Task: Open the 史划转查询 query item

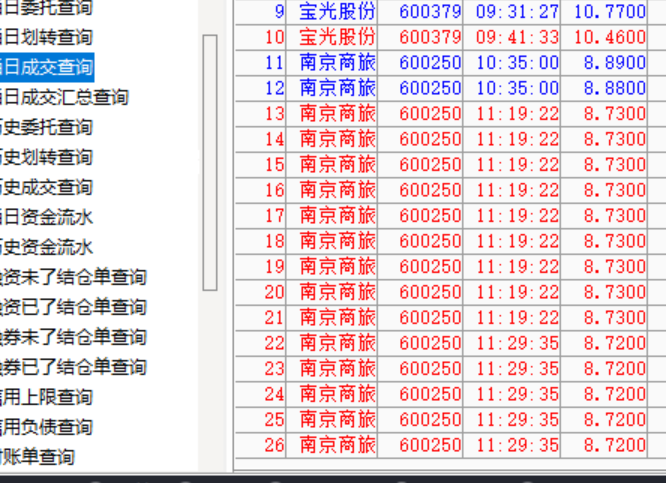Action: (x=46, y=157)
